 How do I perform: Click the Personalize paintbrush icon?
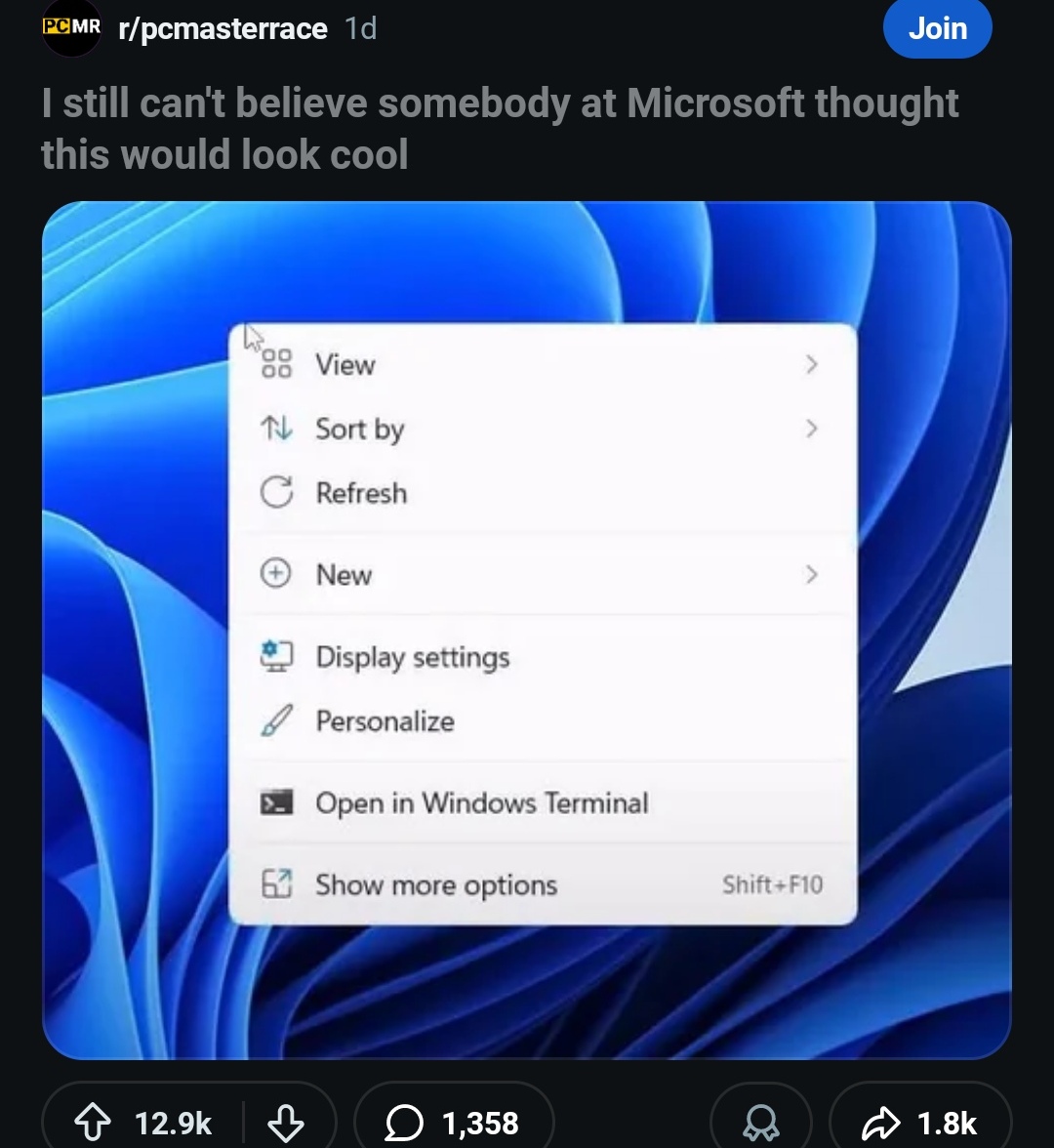pos(276,721)
